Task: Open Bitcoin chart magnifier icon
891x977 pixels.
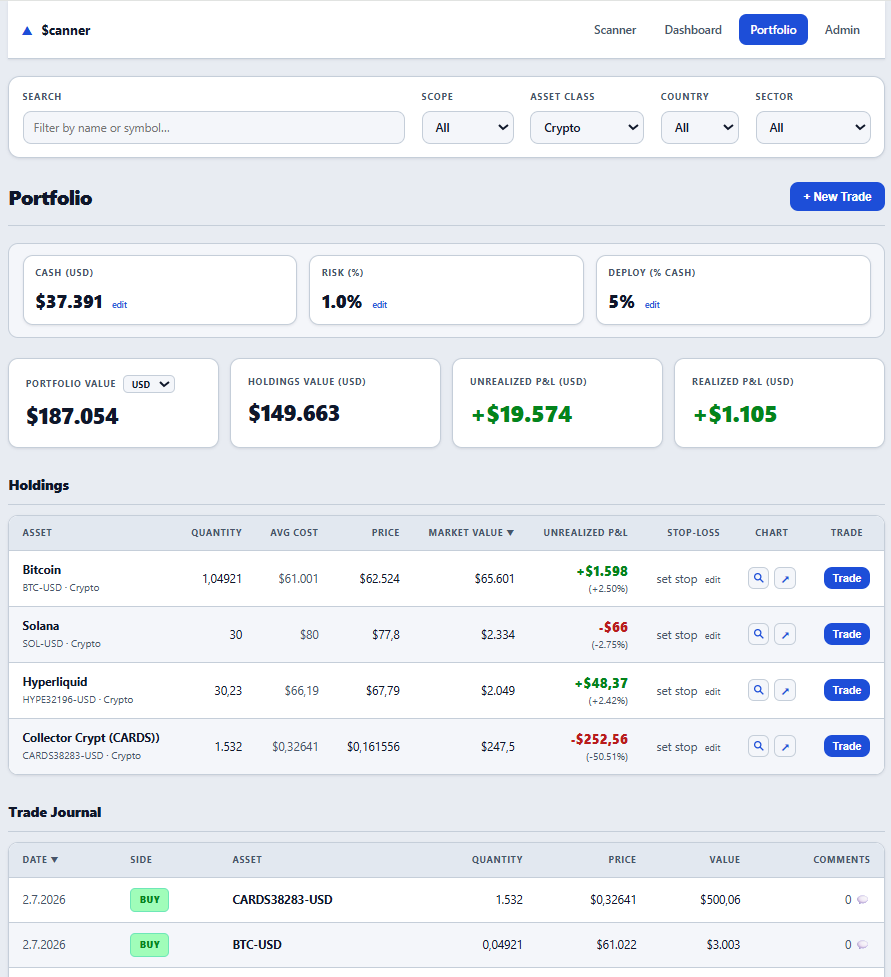Action: click(758, 578)
